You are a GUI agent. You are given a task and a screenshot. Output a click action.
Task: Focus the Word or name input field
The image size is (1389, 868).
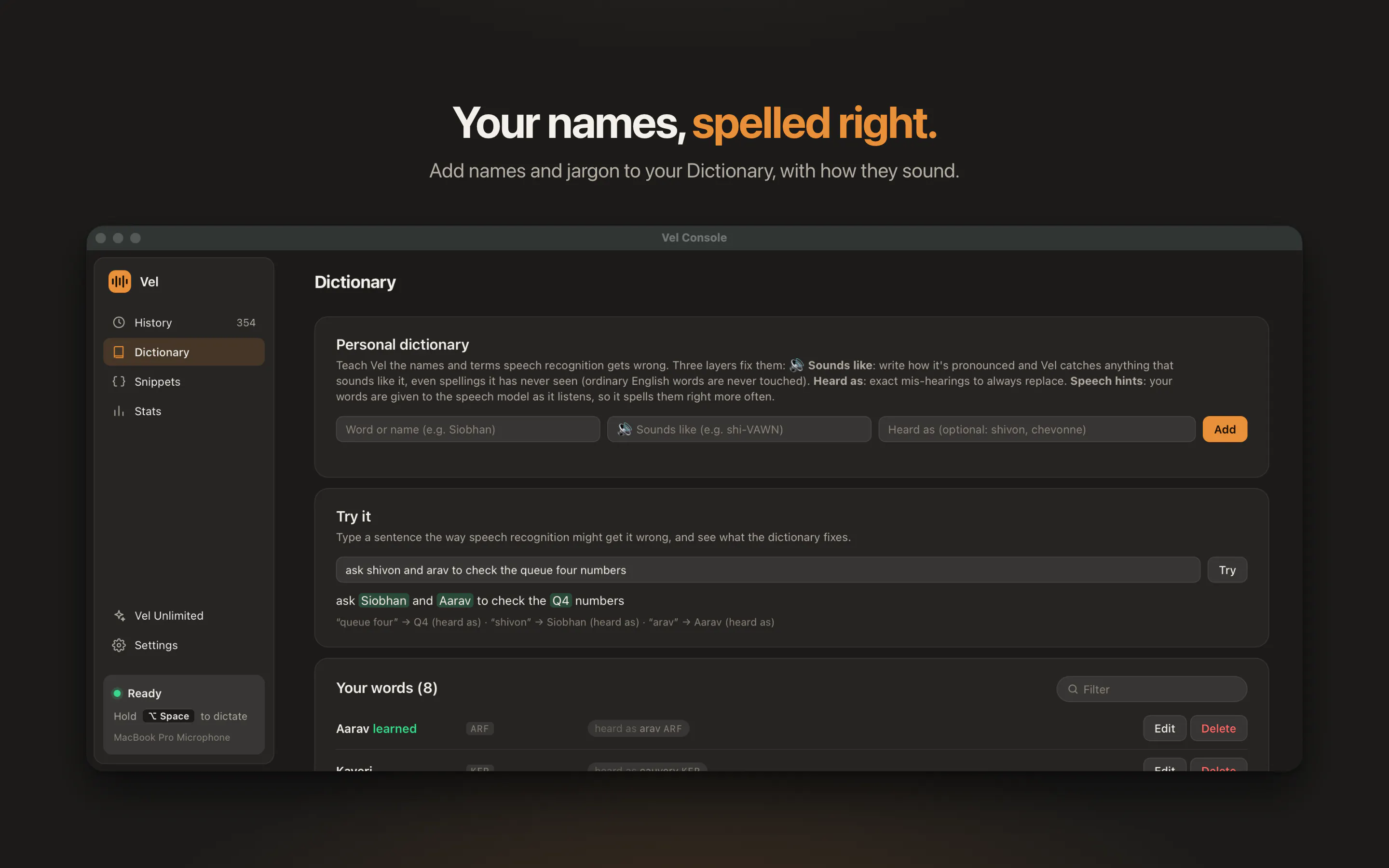click(x=468, y=429)
